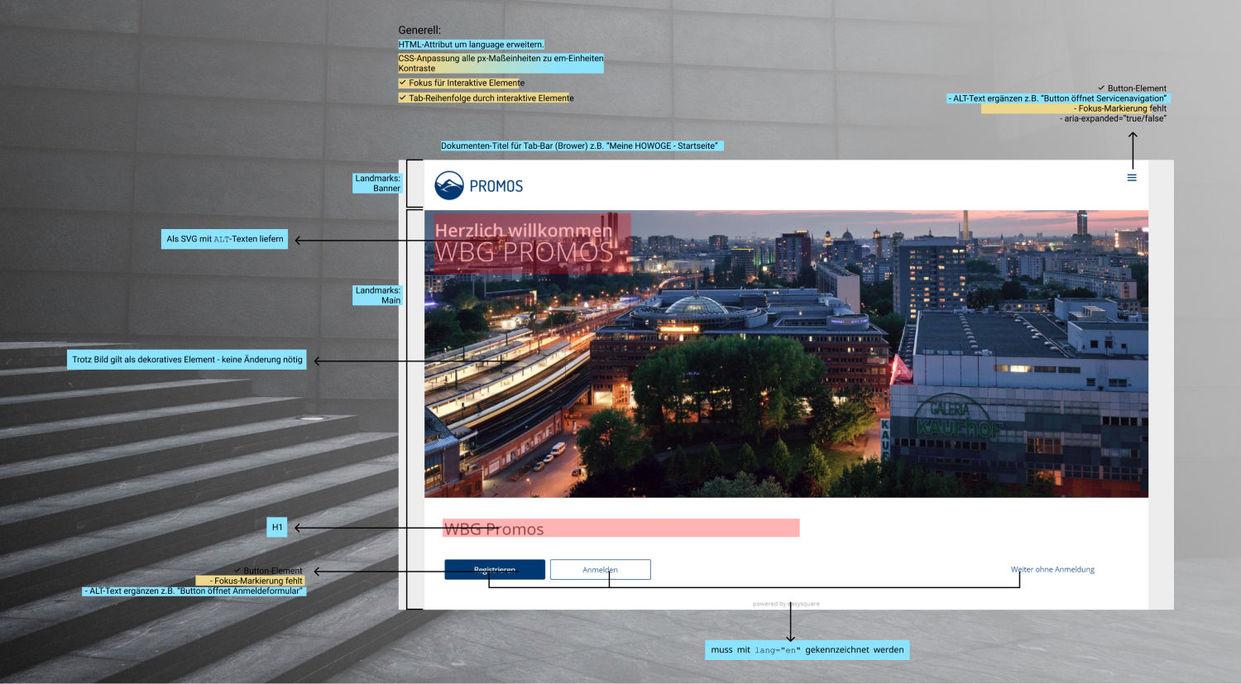This screenshot has height=684, width=1241.
Task: Select the "Landmarks: Main" label
Action: pyautogui.click(x=376, y=295)
